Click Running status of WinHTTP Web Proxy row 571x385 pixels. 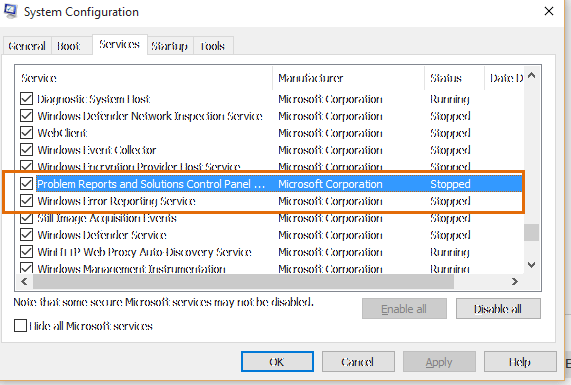click(x=450, y=252)
